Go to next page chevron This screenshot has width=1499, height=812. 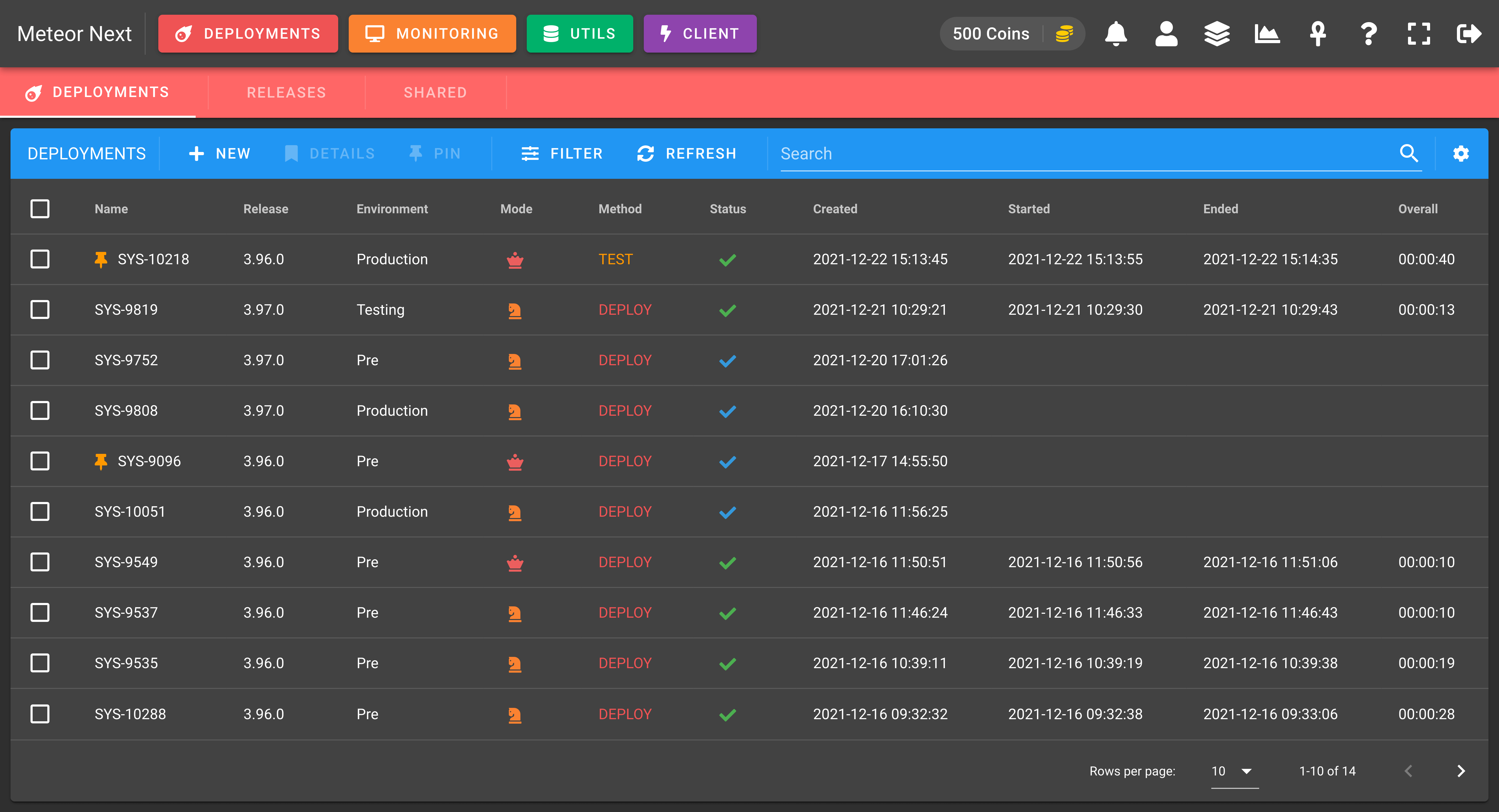coord(1461,771)
